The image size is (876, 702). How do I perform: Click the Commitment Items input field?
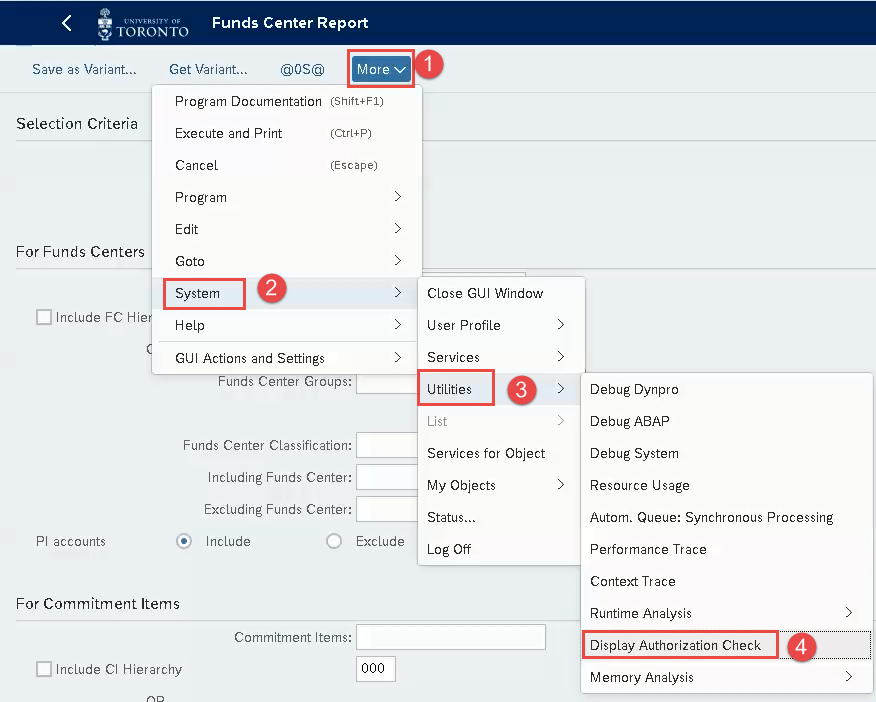tap(451, 637)
